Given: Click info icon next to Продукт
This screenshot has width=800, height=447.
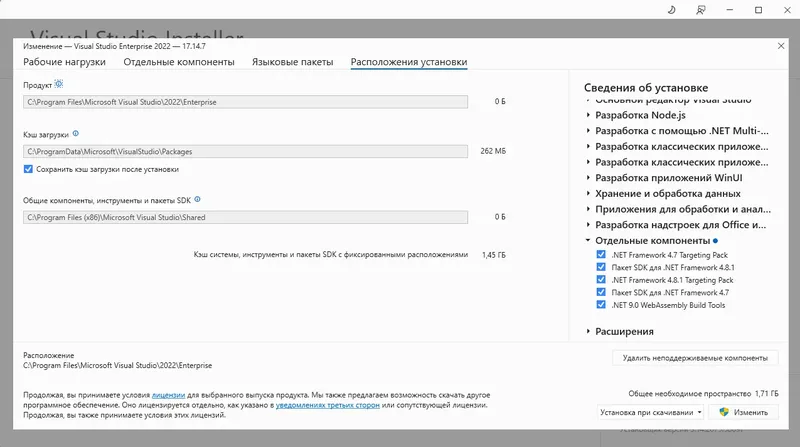Looking at the screenshot, I should pyautogui.click(x=59, y=84).
